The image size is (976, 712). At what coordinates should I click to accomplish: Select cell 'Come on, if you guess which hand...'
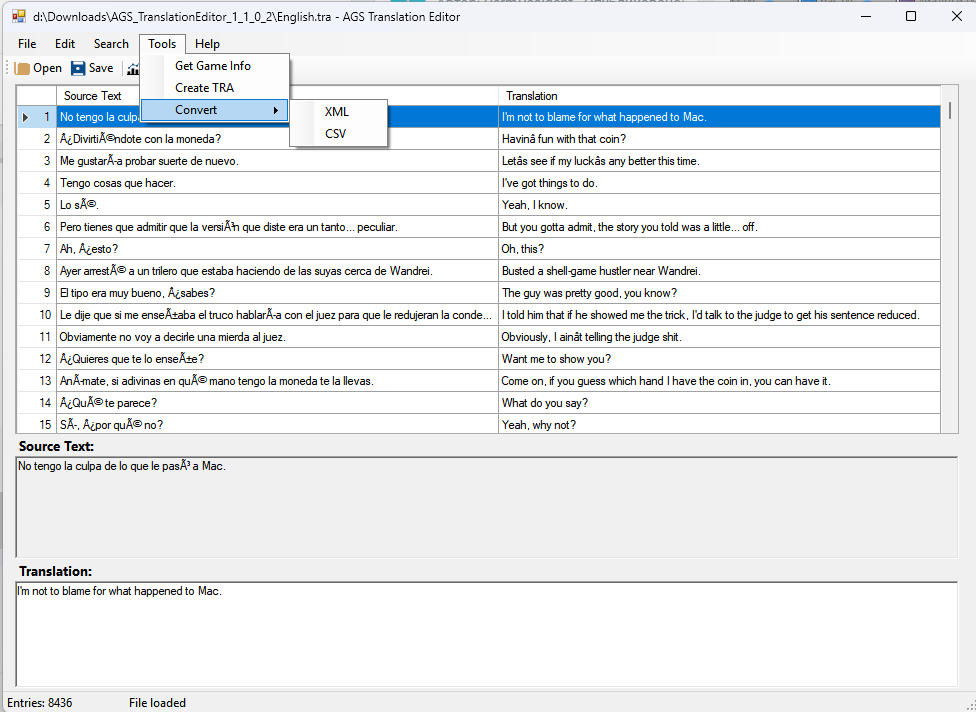(x=720, y=381)
